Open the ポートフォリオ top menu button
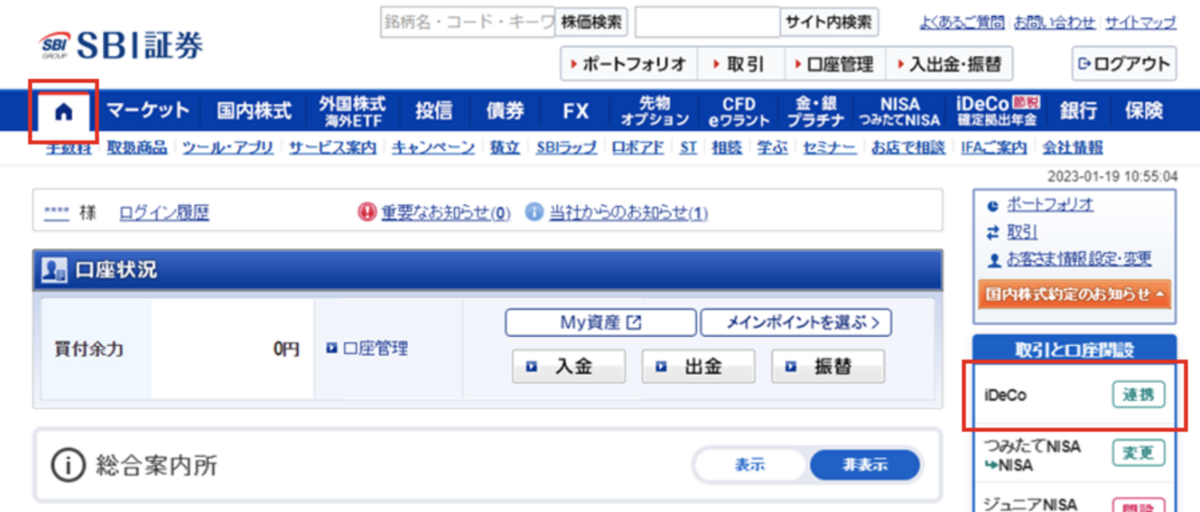Screen dimensions: 1200x512 point(629,63)
